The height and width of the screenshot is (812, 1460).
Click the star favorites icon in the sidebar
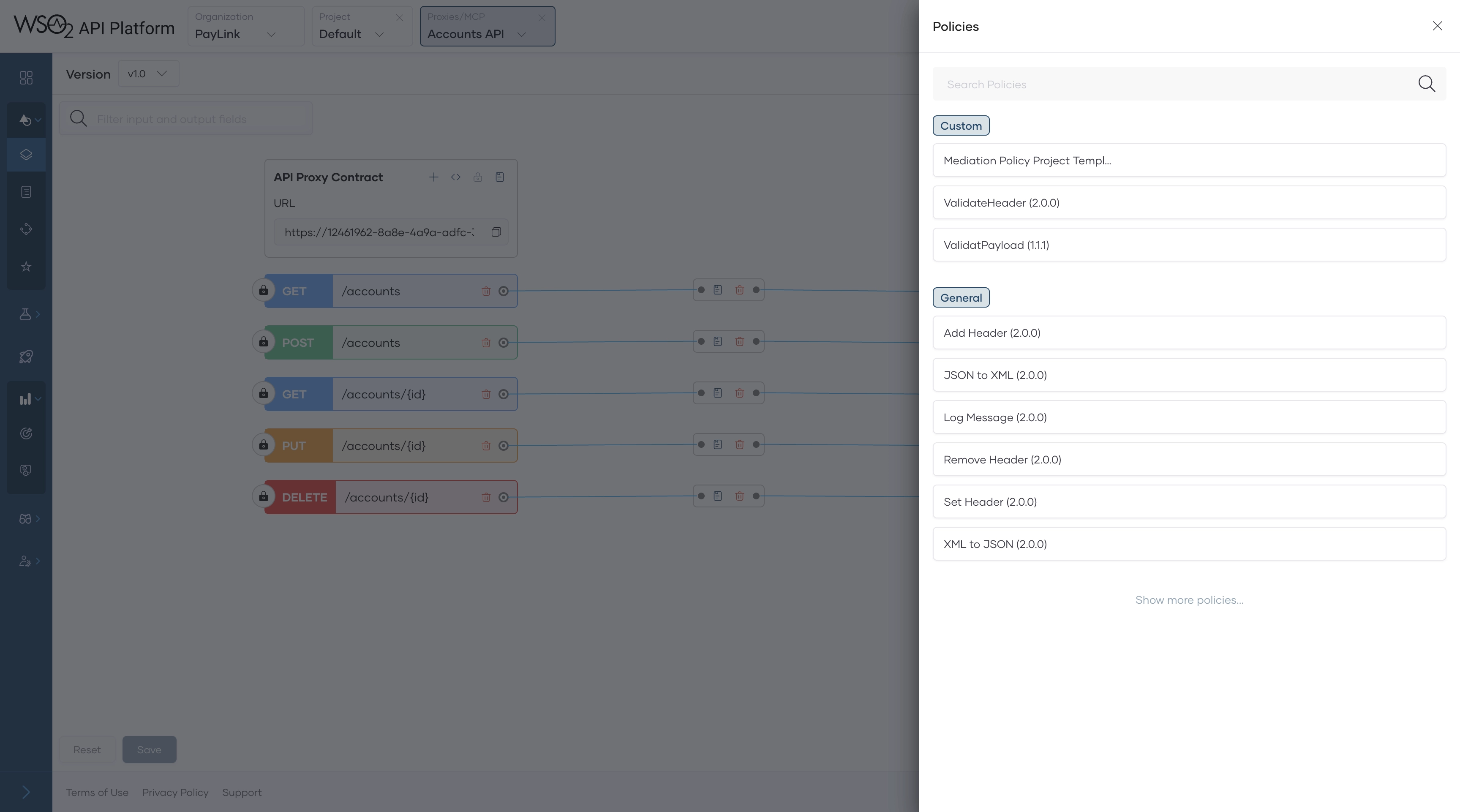tap(25, 267)
